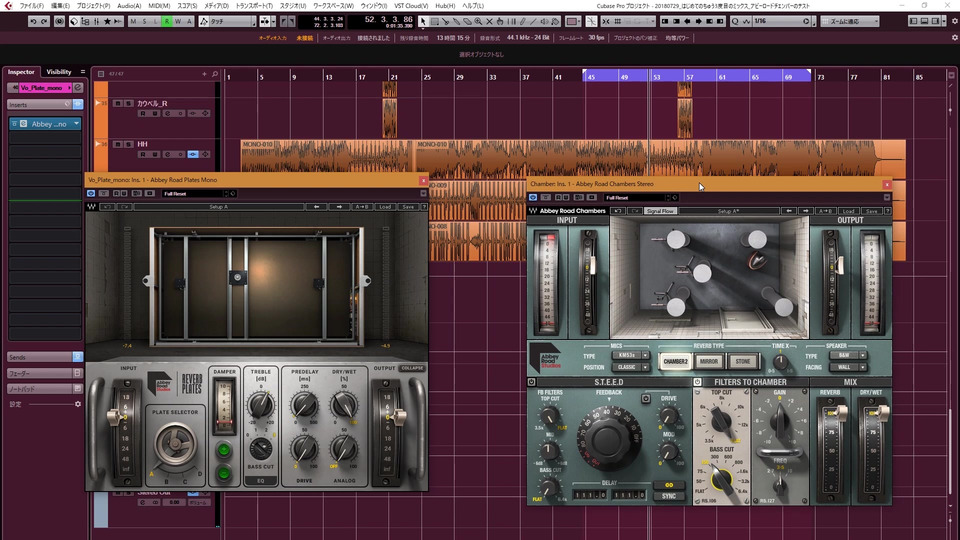Click the A→B copy icon in Chambers plugin
This screenshot has width=960, height=540.
(825, 211)
